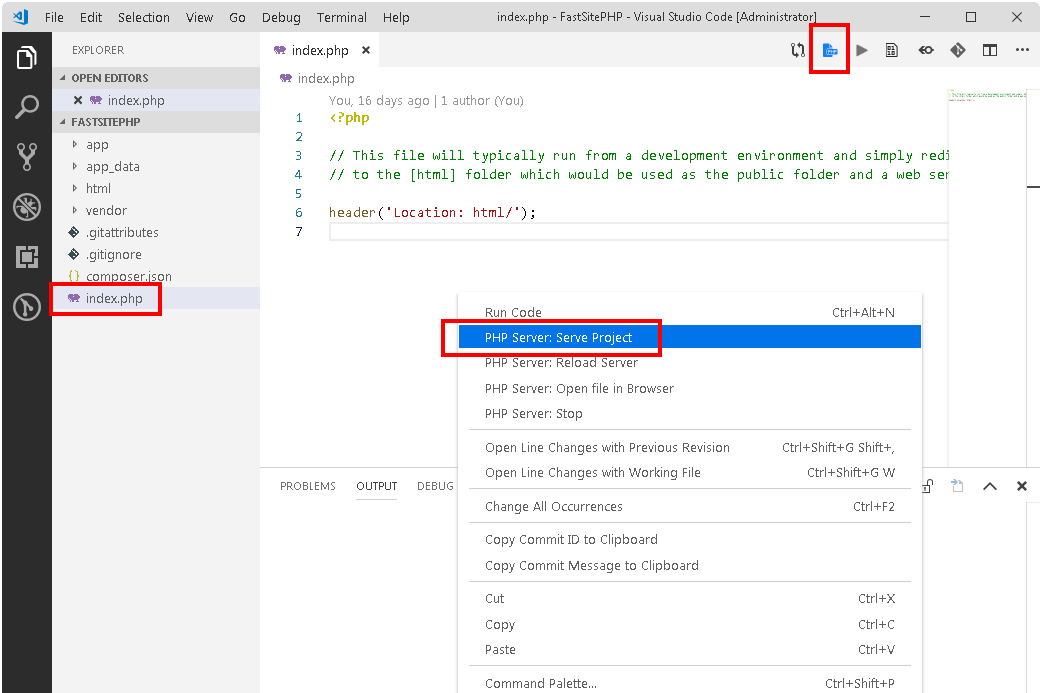Click the GitLens blame annotation text
This screenshot has height=693, width=1041.
(x=426, y=100)
